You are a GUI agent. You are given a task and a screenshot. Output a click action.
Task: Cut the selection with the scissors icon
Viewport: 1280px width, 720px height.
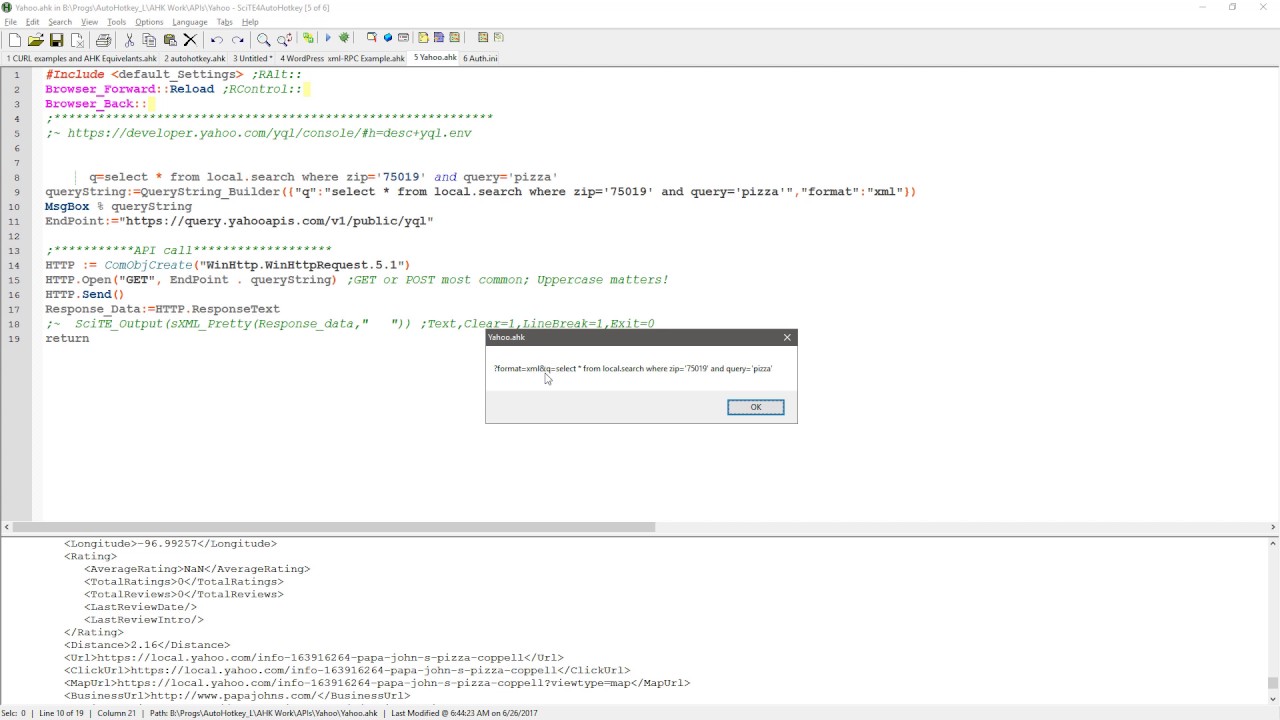(x=129, y=39)
